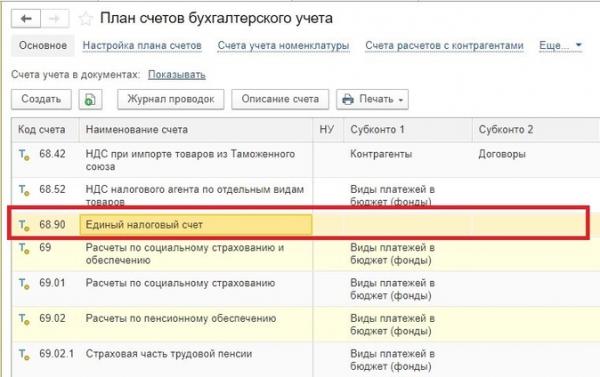Image resolution: width=600 pixels, height=377 pixels.
Task: Open Счета учета номенклатуры link
Action: [x=283, y=46]
